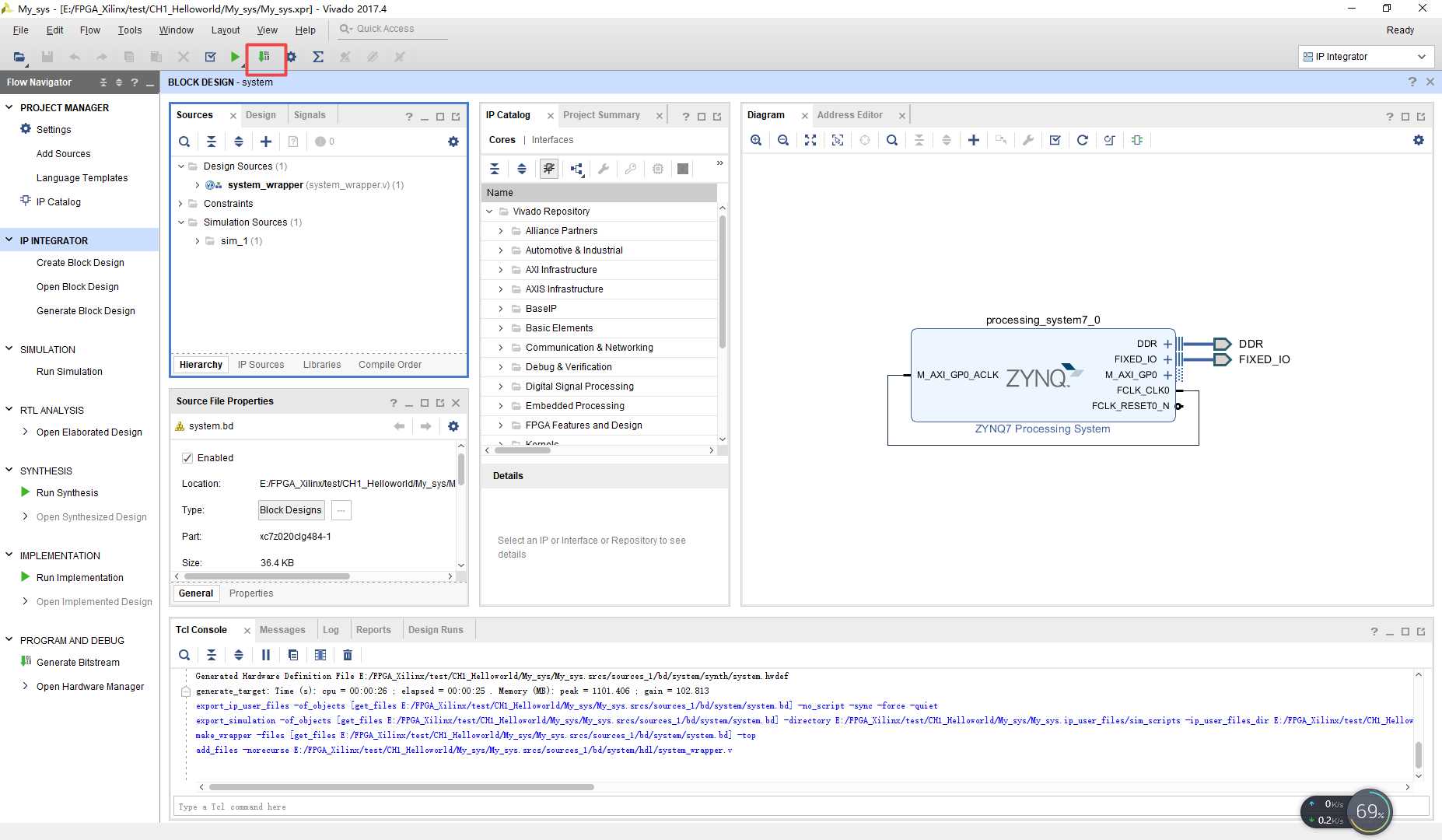The width and height of the screenshot is (1442, 840).
Task: Toggle hide incompatible IP filter button
Action: coord(549,169)
